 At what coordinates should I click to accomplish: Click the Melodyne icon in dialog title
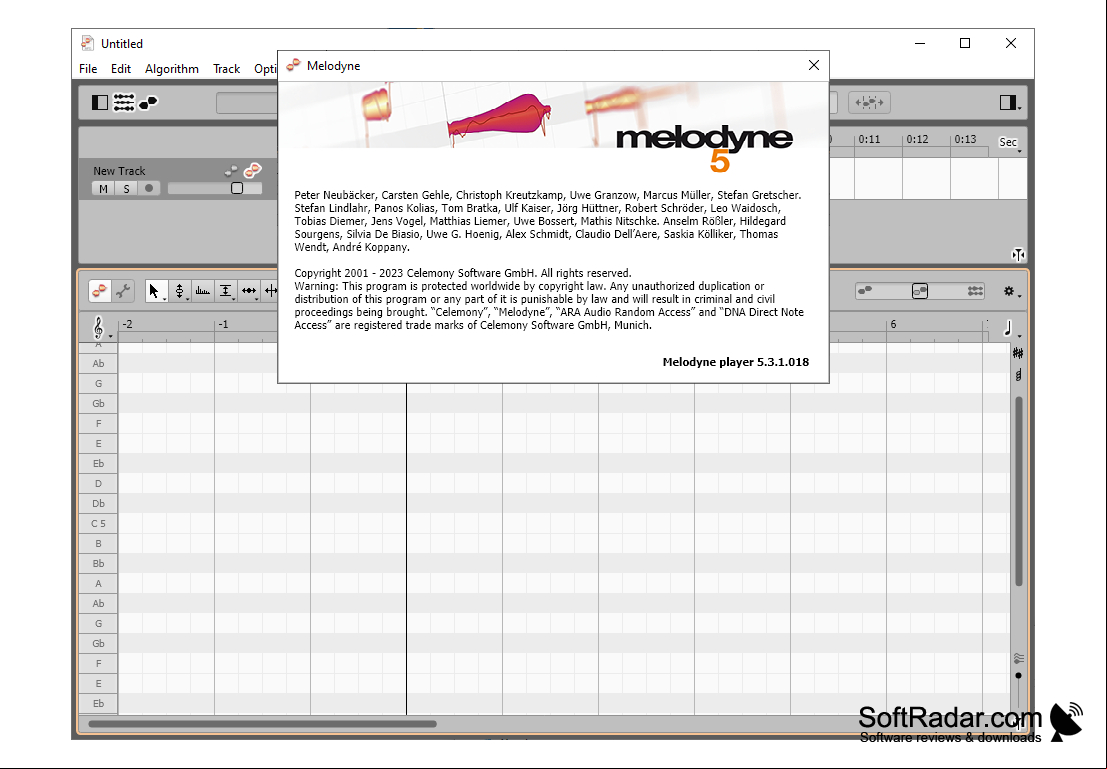[293, 66]
